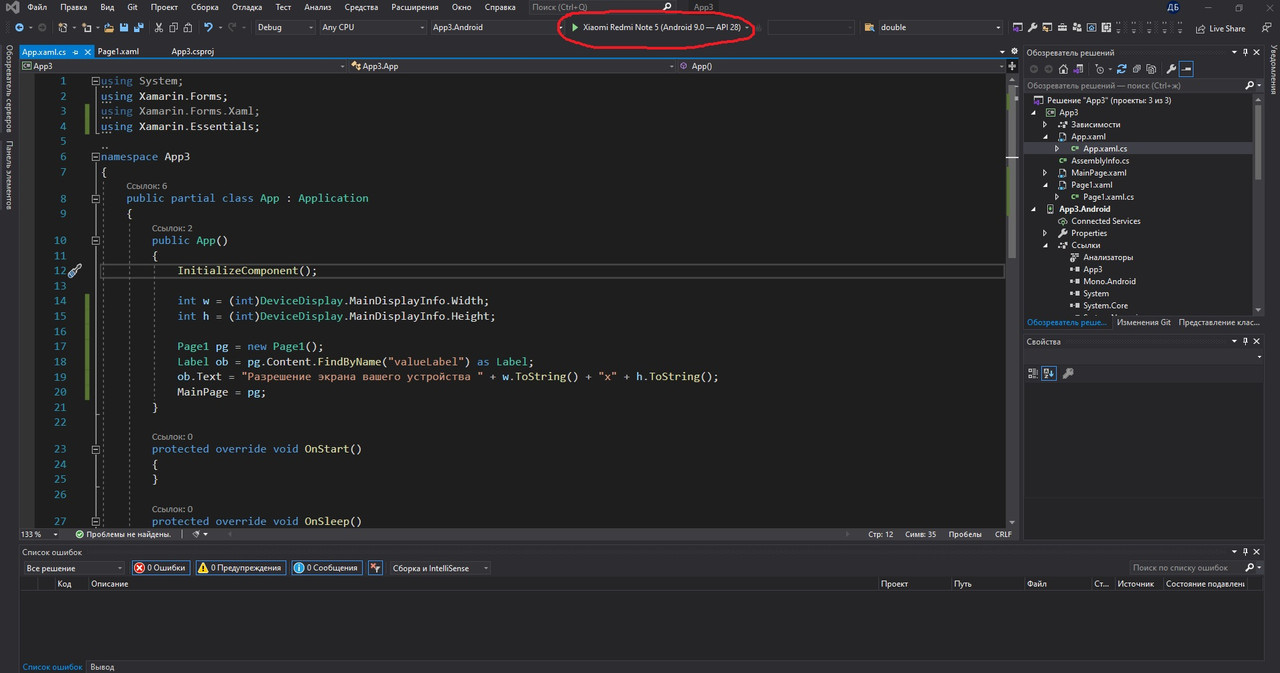This screenshot has height=673, width=1280.
Task: Click Find in Files folder icon
Action: tap(869, 27)
